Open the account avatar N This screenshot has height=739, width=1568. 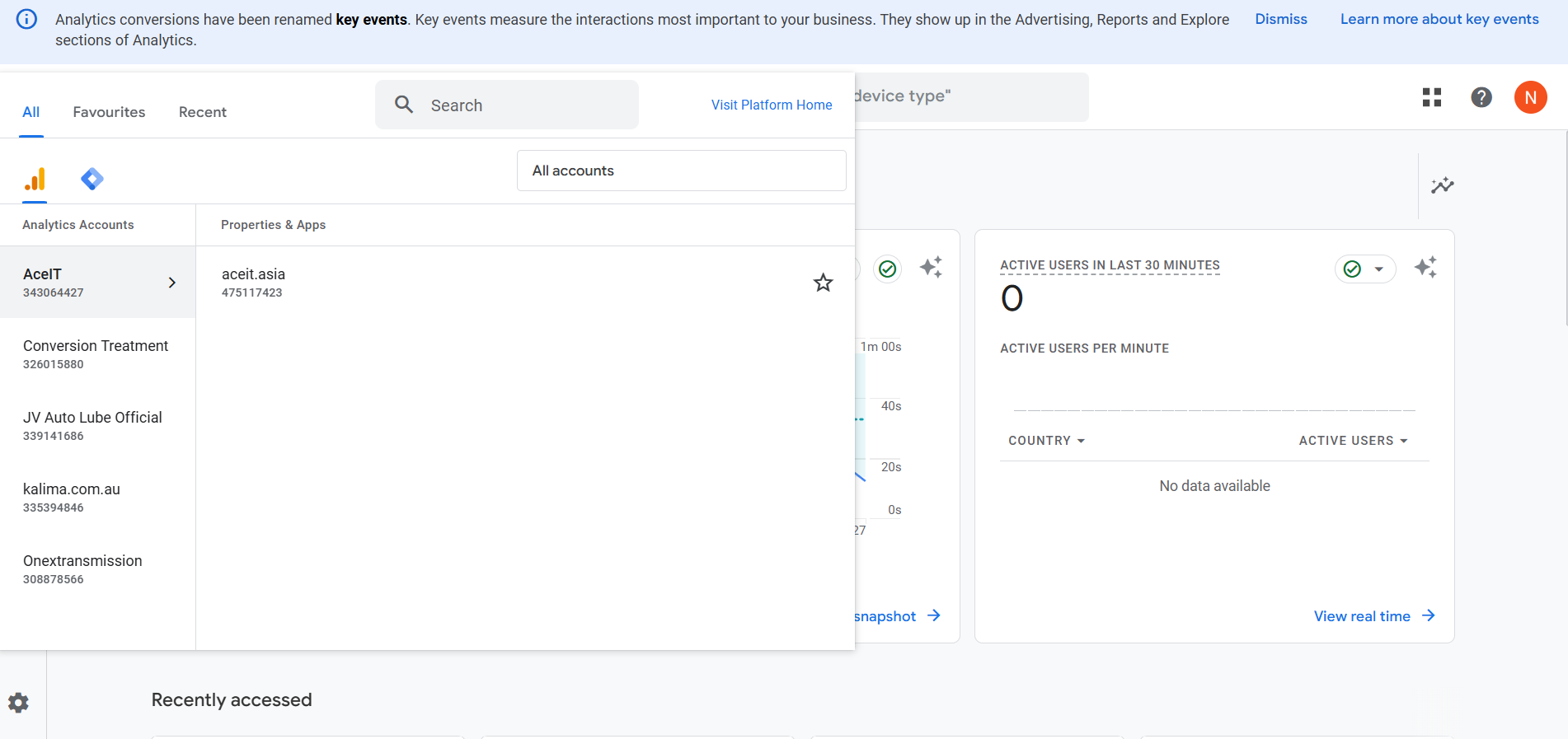(1529, 97)
